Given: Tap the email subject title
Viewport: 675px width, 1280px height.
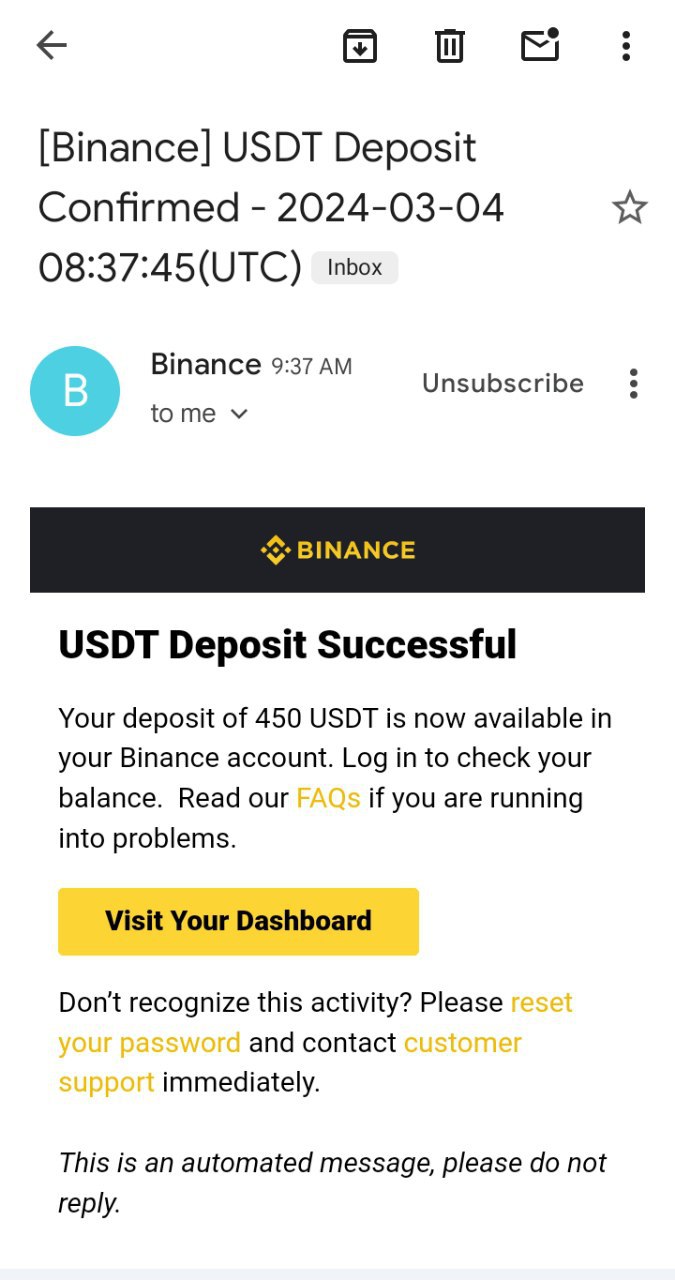Looking at the screenshot, I should (x=257, y=207).
